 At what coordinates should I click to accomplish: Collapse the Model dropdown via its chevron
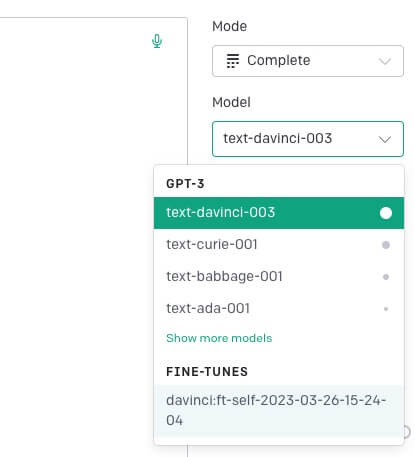pos(385,139)
